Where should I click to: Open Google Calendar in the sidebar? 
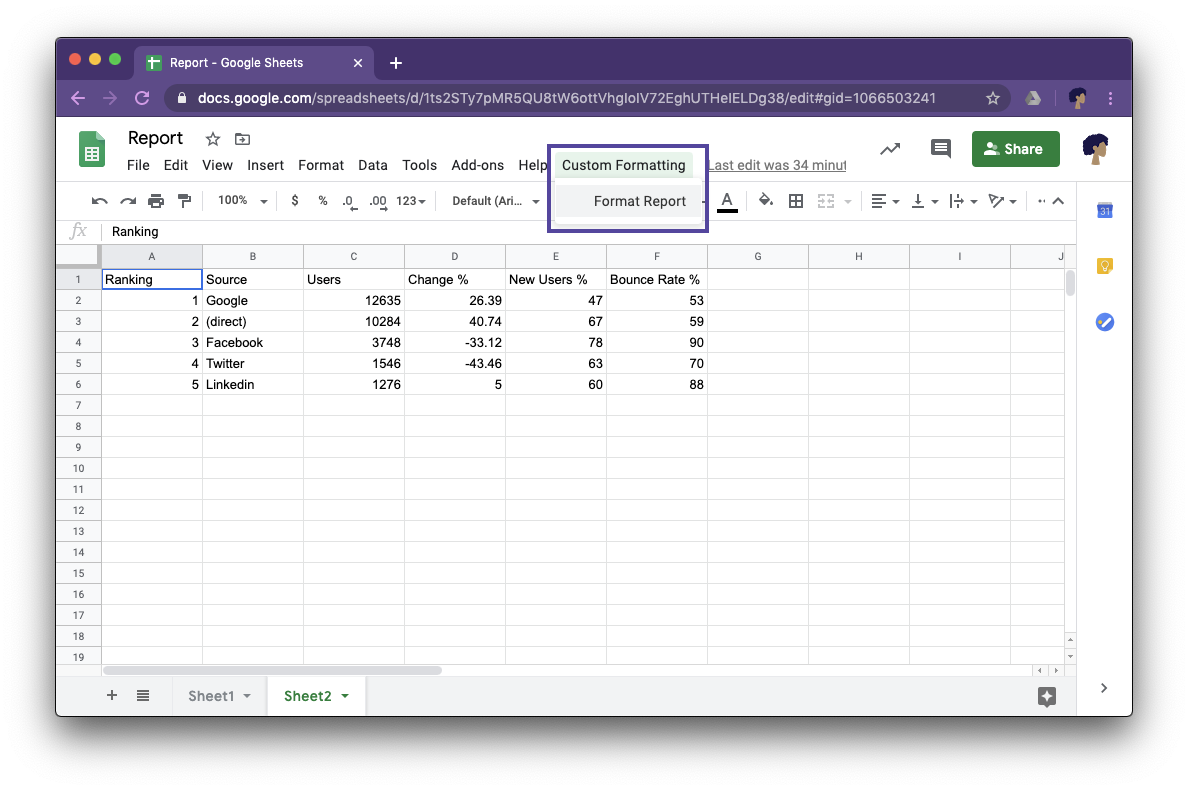click(x=1104, y=210)
